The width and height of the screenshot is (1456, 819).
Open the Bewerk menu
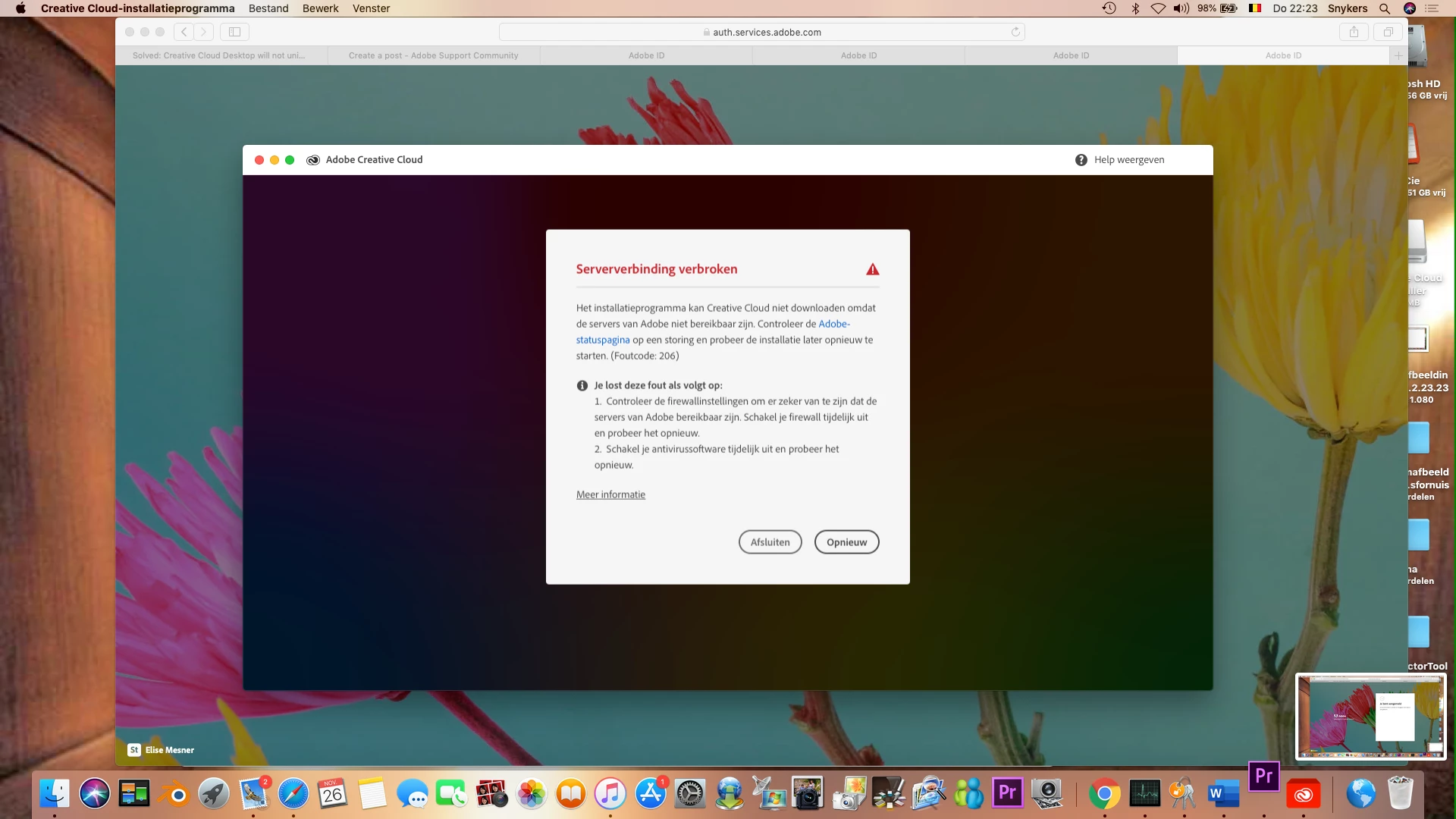321,8
